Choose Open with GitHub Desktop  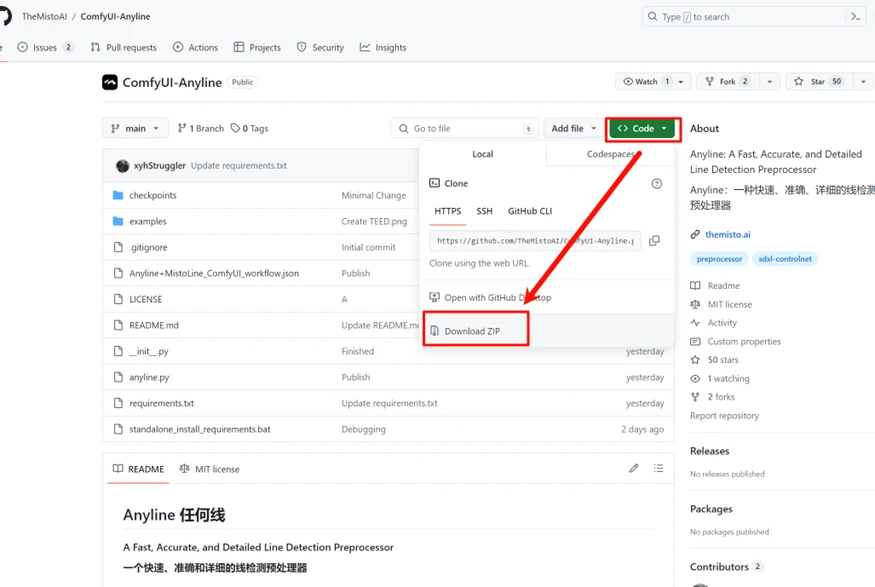coord(490,297)
